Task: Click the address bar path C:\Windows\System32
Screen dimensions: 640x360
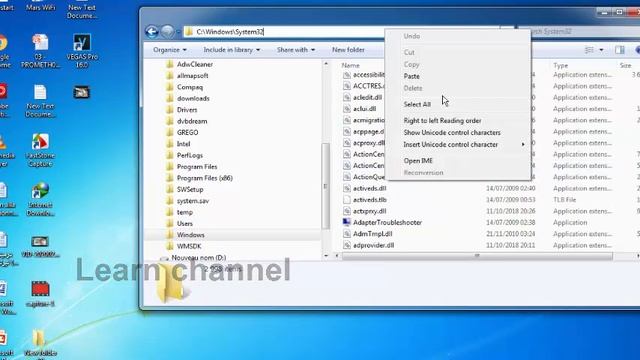Action: [230, 32]
